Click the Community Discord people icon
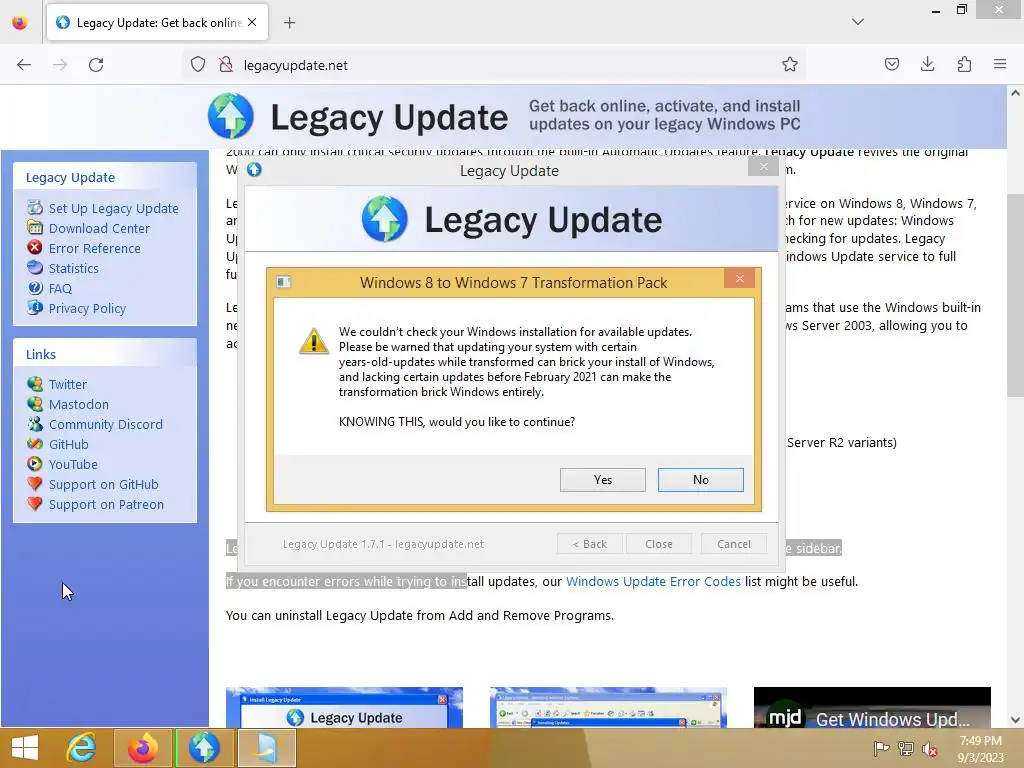The width and height of the screenshot is (1024, 768). click(35, 424)
